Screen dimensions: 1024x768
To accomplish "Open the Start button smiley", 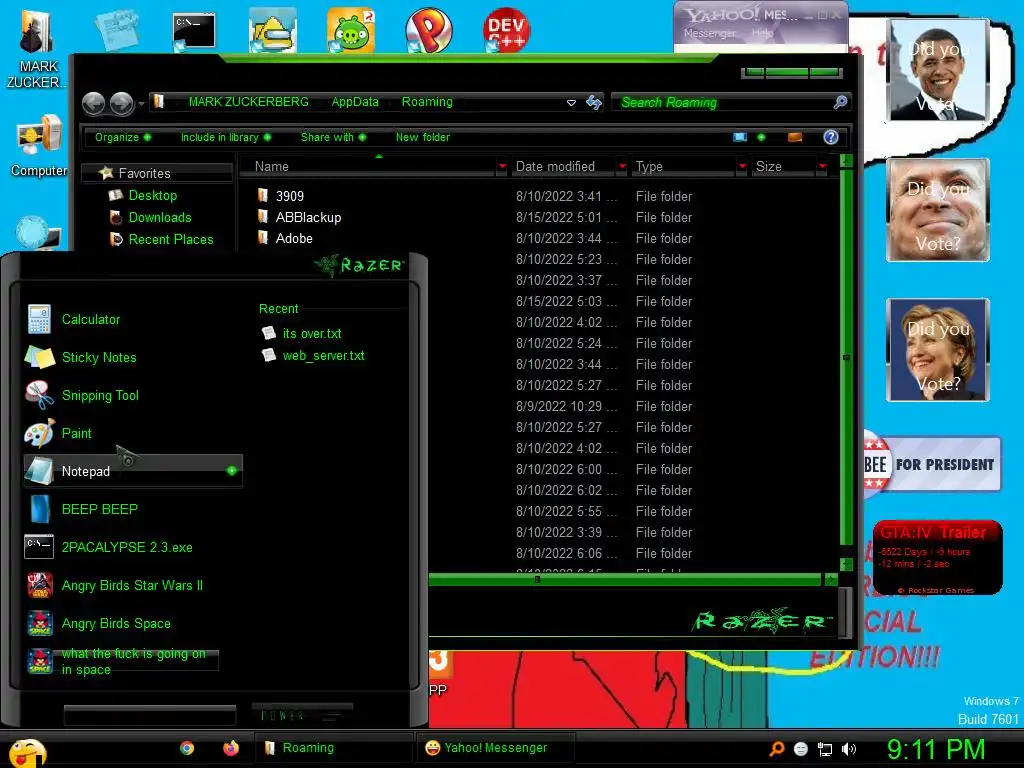I will coord(26,752).
